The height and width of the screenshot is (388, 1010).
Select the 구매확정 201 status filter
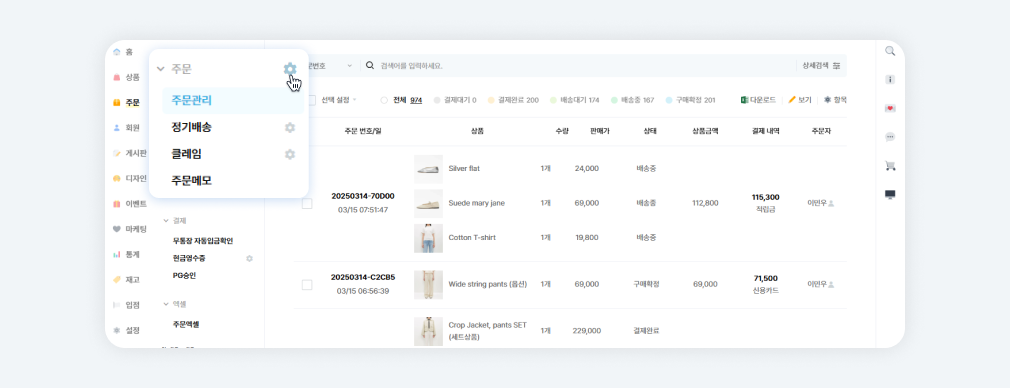691,101
